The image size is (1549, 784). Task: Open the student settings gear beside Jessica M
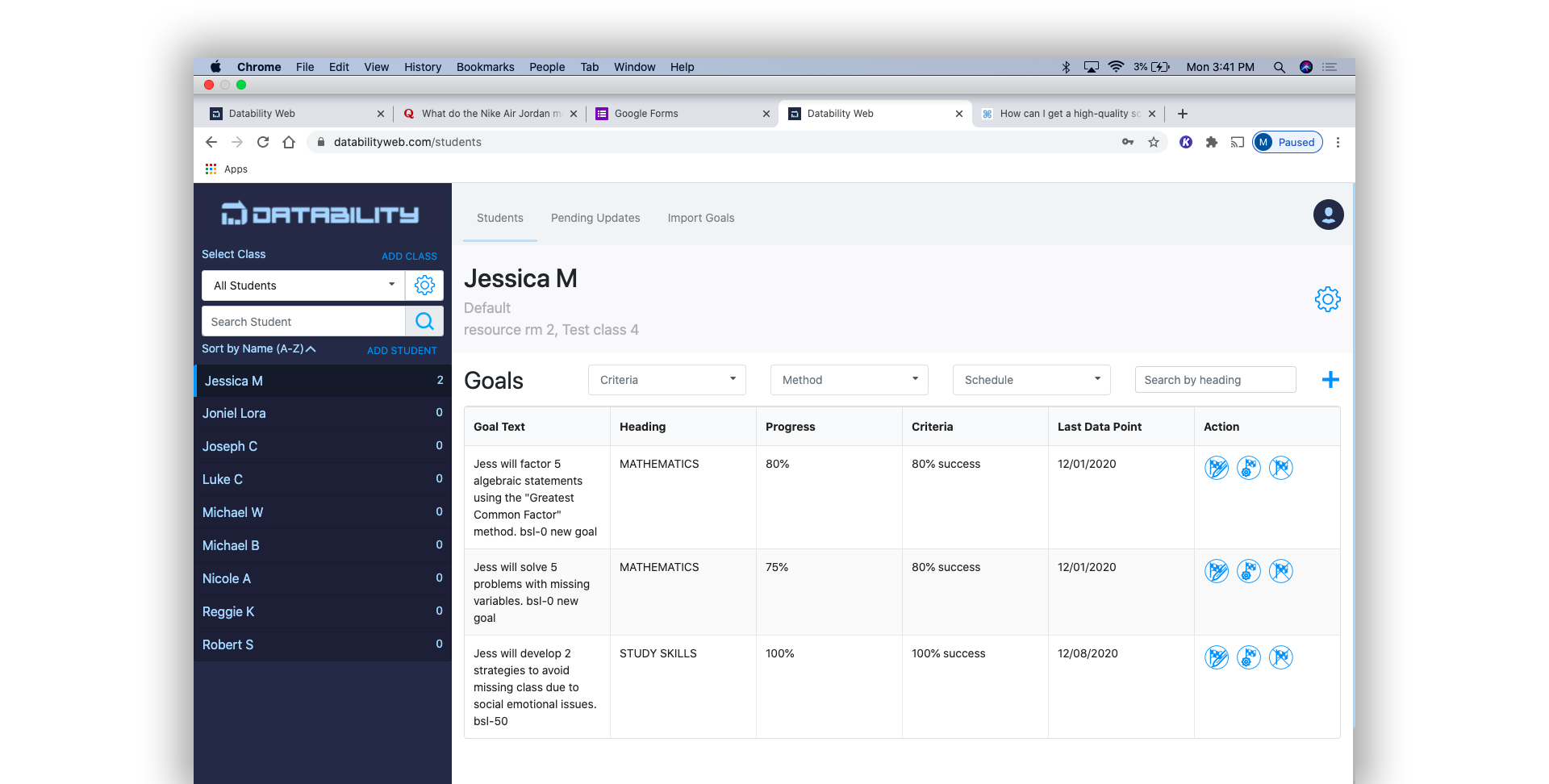click(1327, 299)
